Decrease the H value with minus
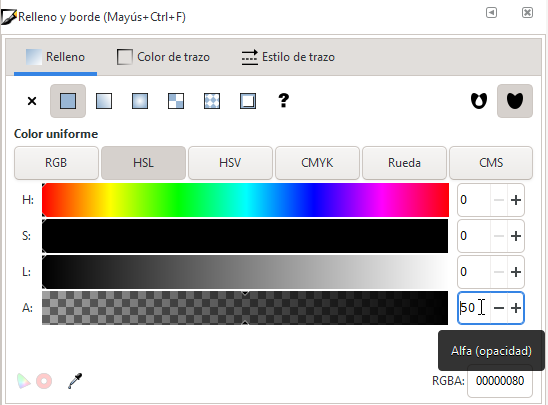This screenshot has height=405, width=548. coord(499,200)
